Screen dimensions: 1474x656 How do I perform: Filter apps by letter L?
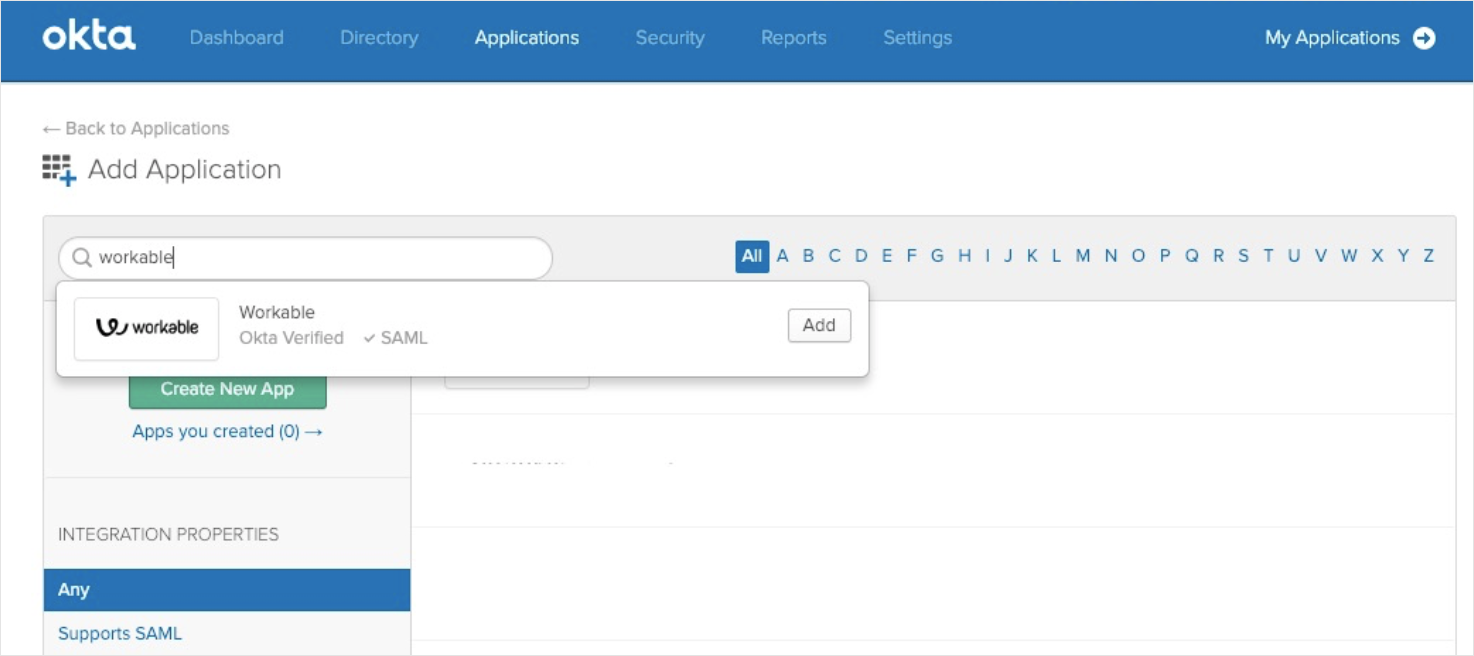click(1056, 256)
